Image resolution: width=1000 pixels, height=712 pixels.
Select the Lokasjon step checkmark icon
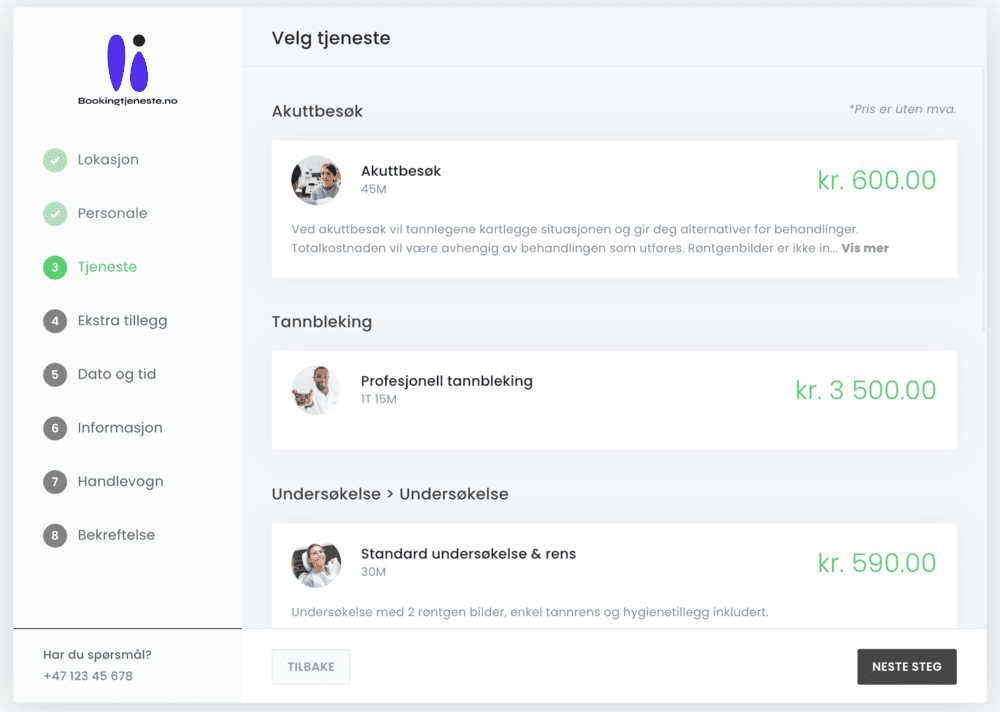55,160
